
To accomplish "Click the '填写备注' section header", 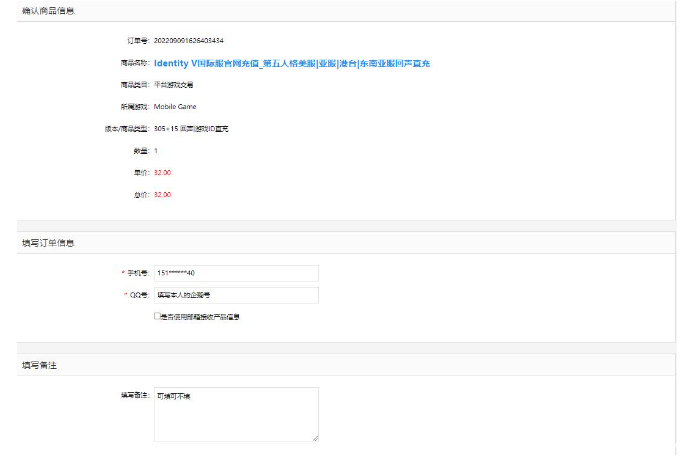I will coord(41,365).
